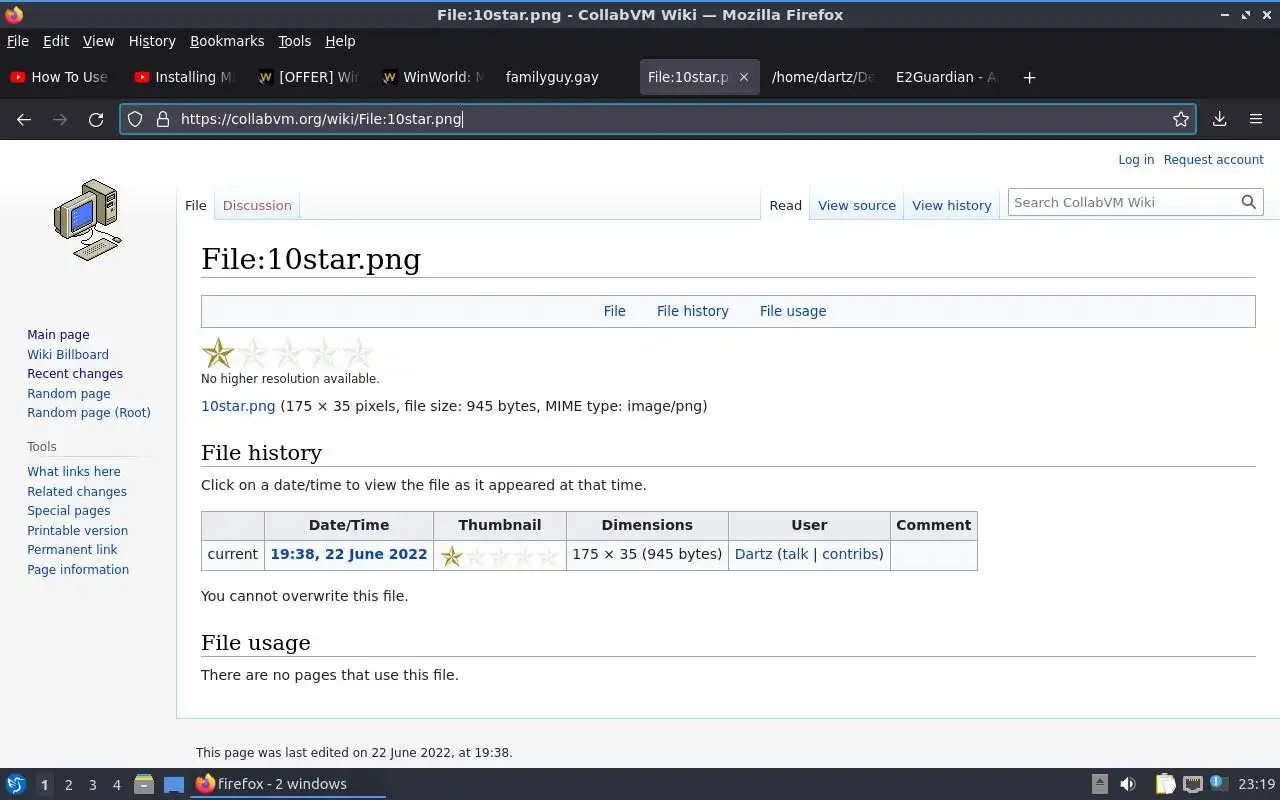Open the Page information link

click(78, 570)
